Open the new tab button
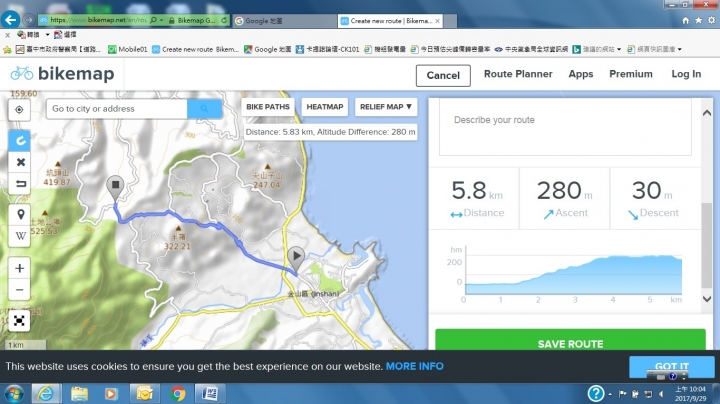This screenshot has height=404, width=720. tap(450, 21)
